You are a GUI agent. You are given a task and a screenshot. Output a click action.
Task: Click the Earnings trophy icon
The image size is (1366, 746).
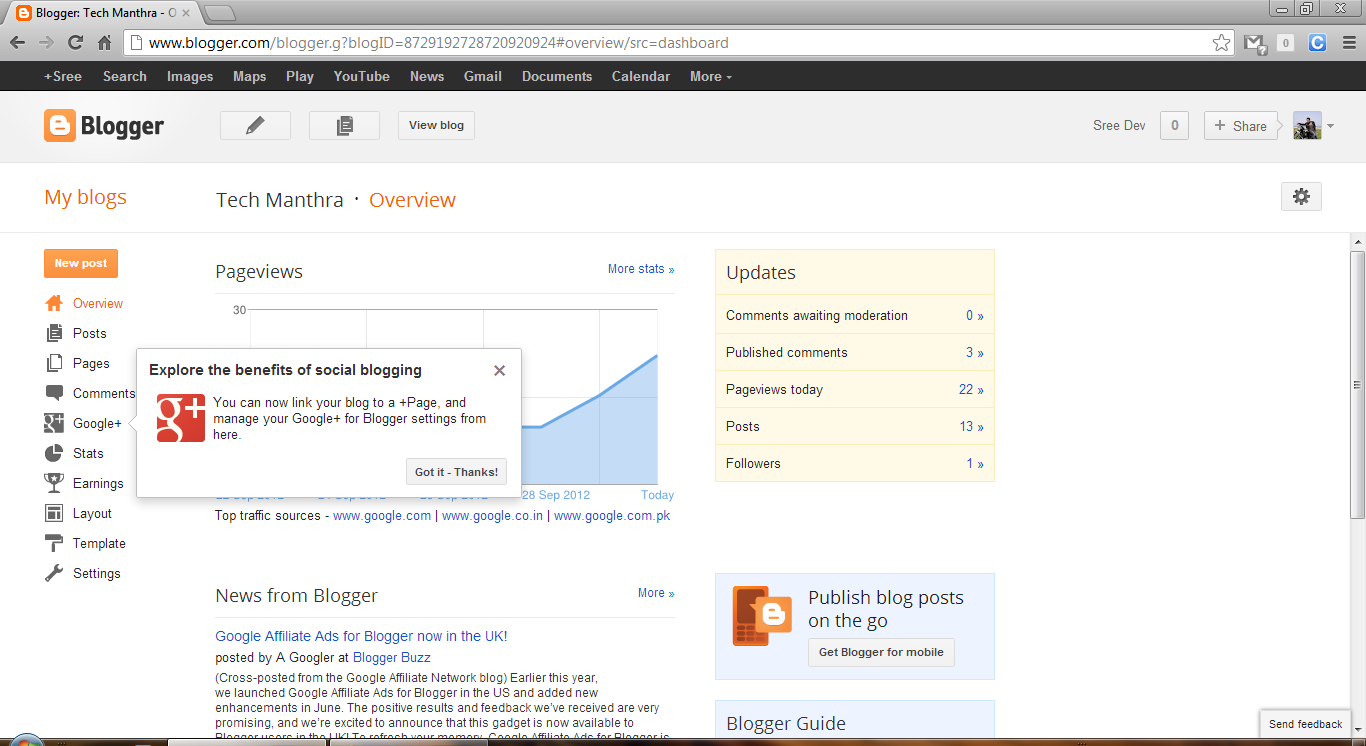click(54, 483)
